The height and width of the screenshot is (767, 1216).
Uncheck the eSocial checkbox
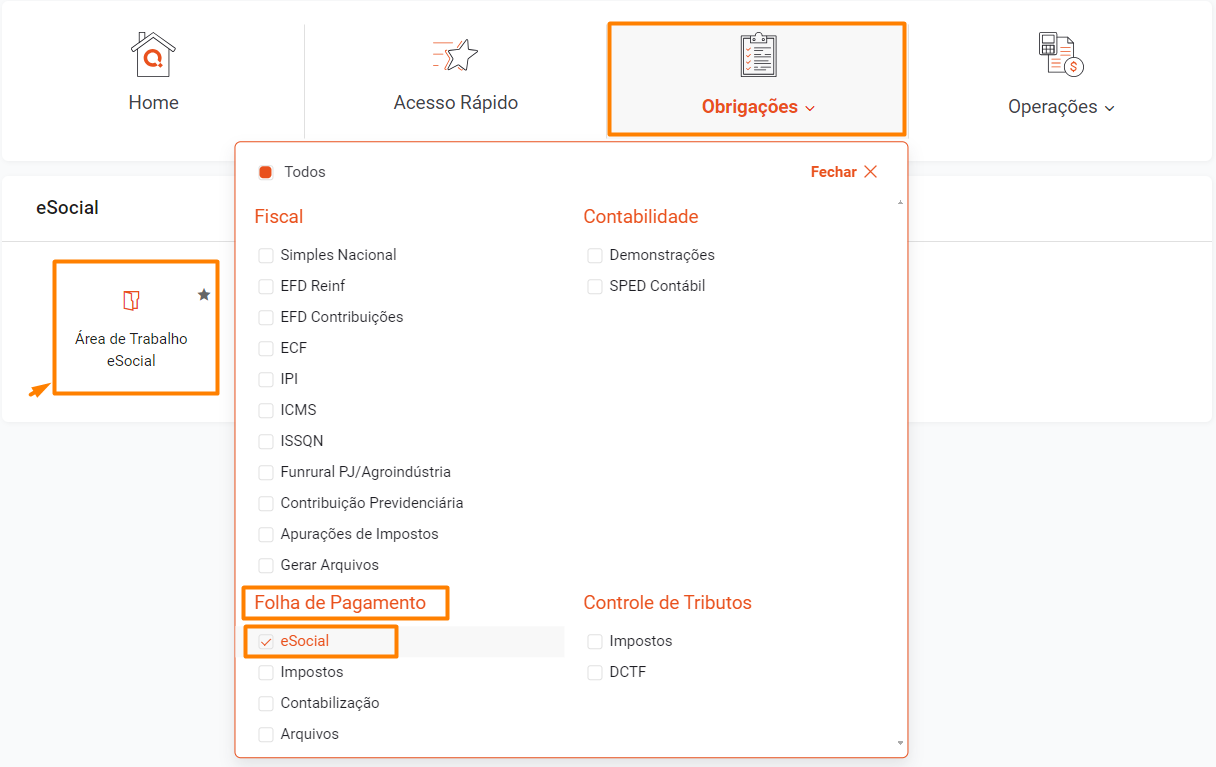point(266,641)
